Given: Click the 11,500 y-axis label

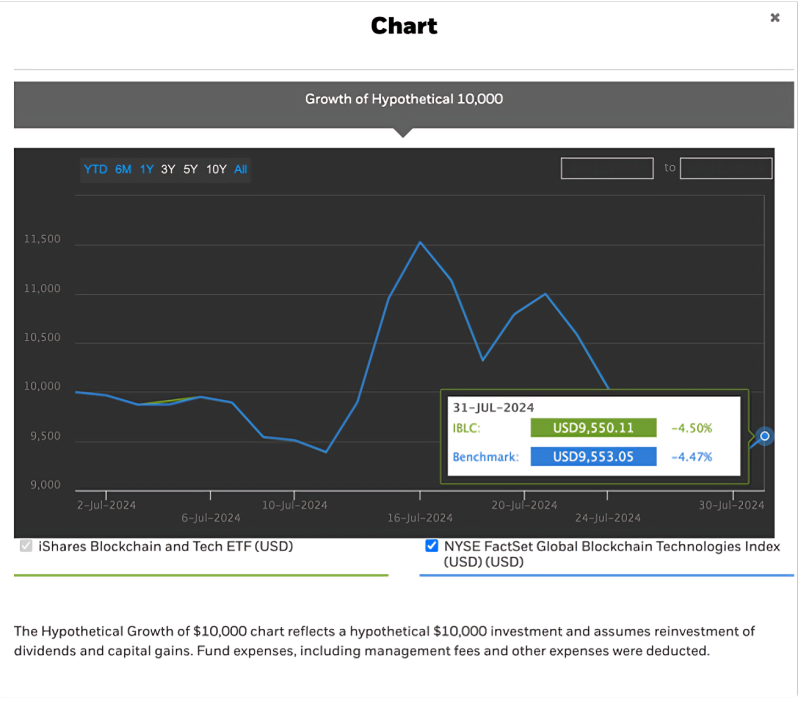Looking at the screenshot, I should coord(42,239).
